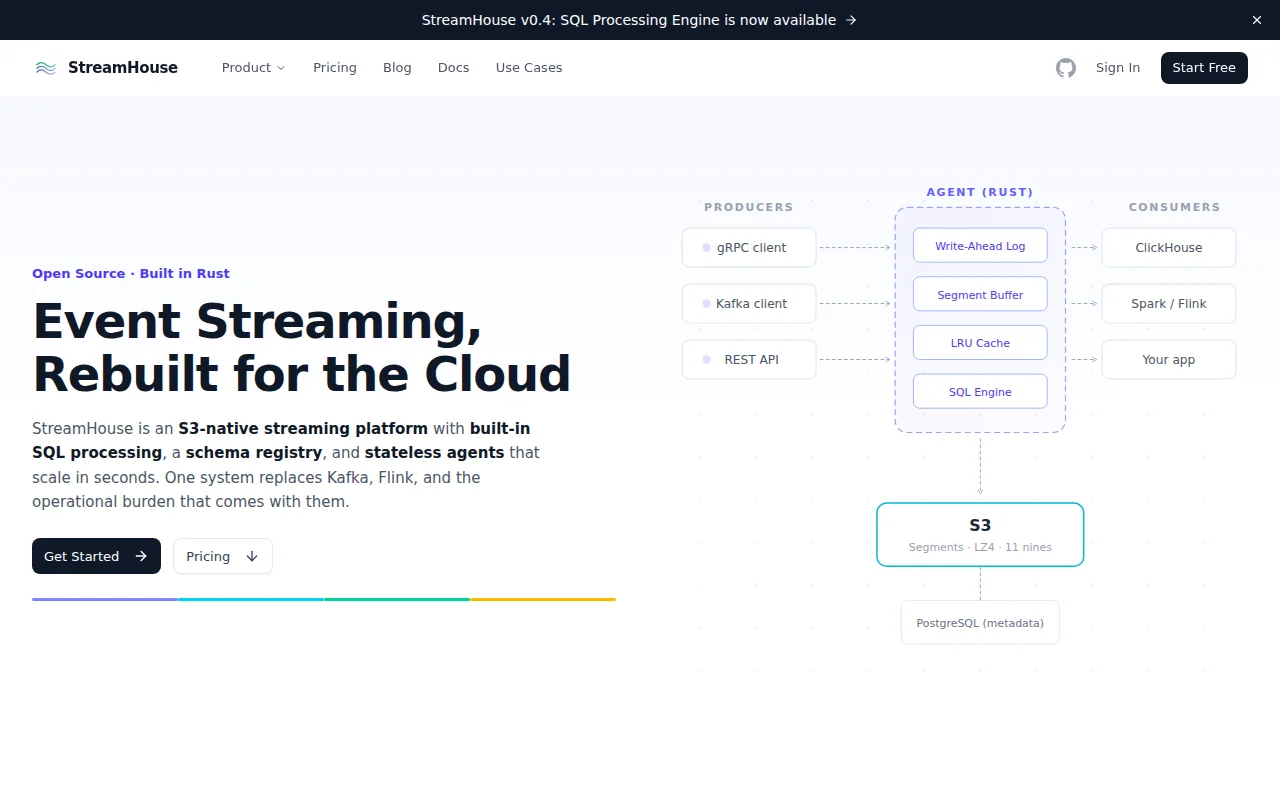This screenshot has height=800, width=1280.
Task: Click the LRU Cache component
Action: click(980, 343)
